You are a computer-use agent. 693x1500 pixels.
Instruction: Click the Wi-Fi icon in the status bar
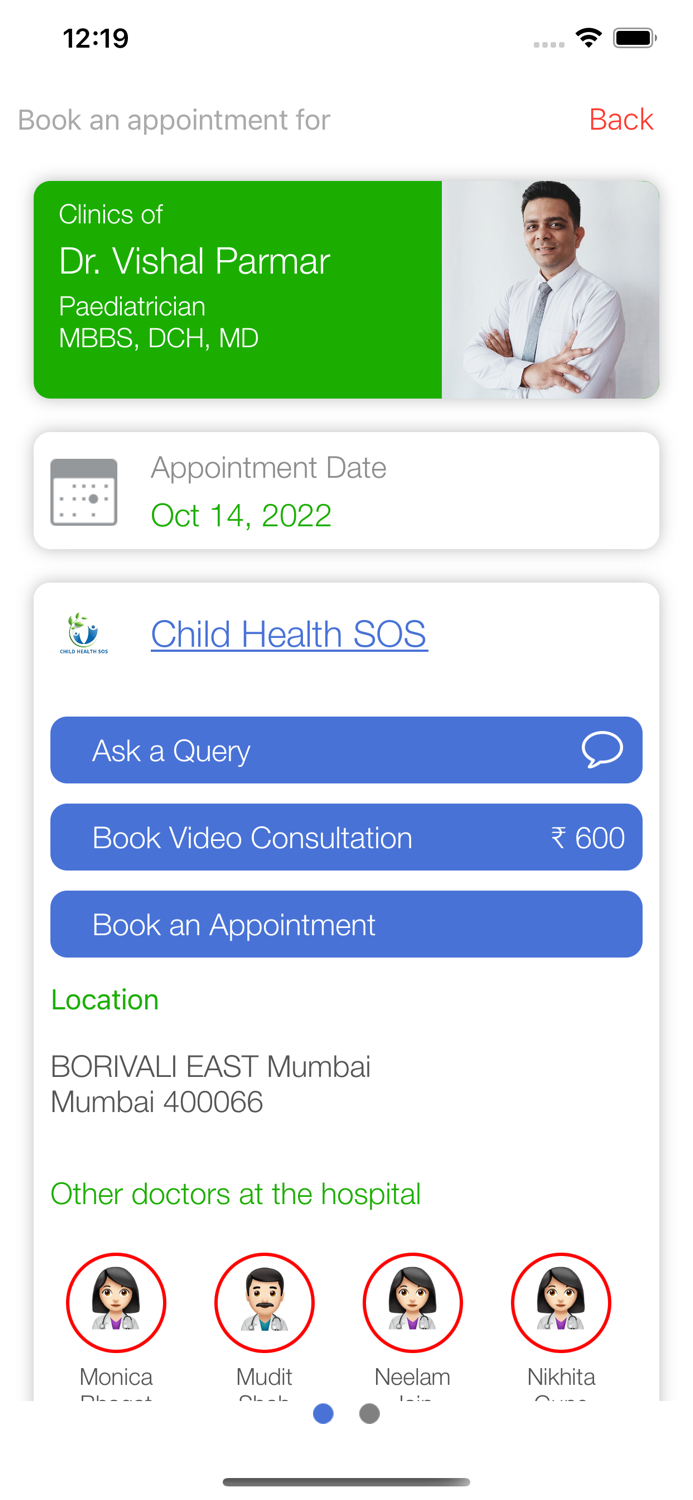click(588, 36)
